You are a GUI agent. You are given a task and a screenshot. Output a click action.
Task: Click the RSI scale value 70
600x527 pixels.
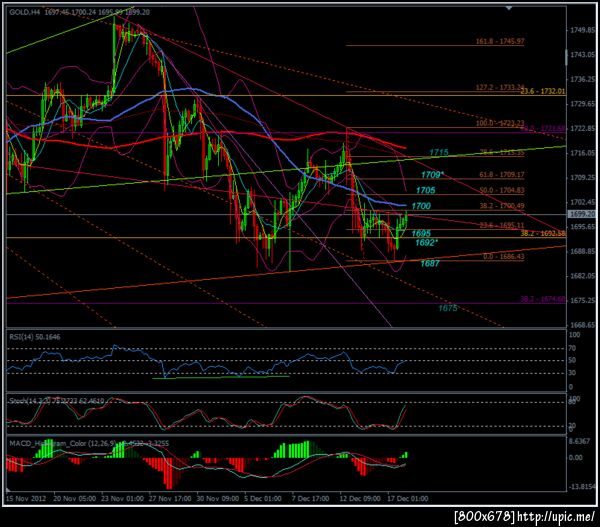click(x=573, y=348)
